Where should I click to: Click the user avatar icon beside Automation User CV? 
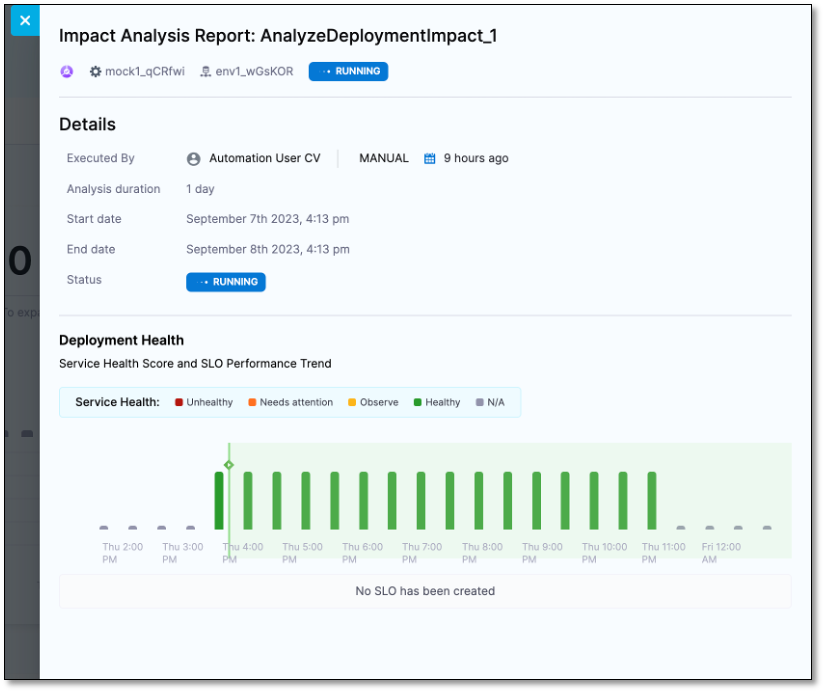click(x=194, y=158)
